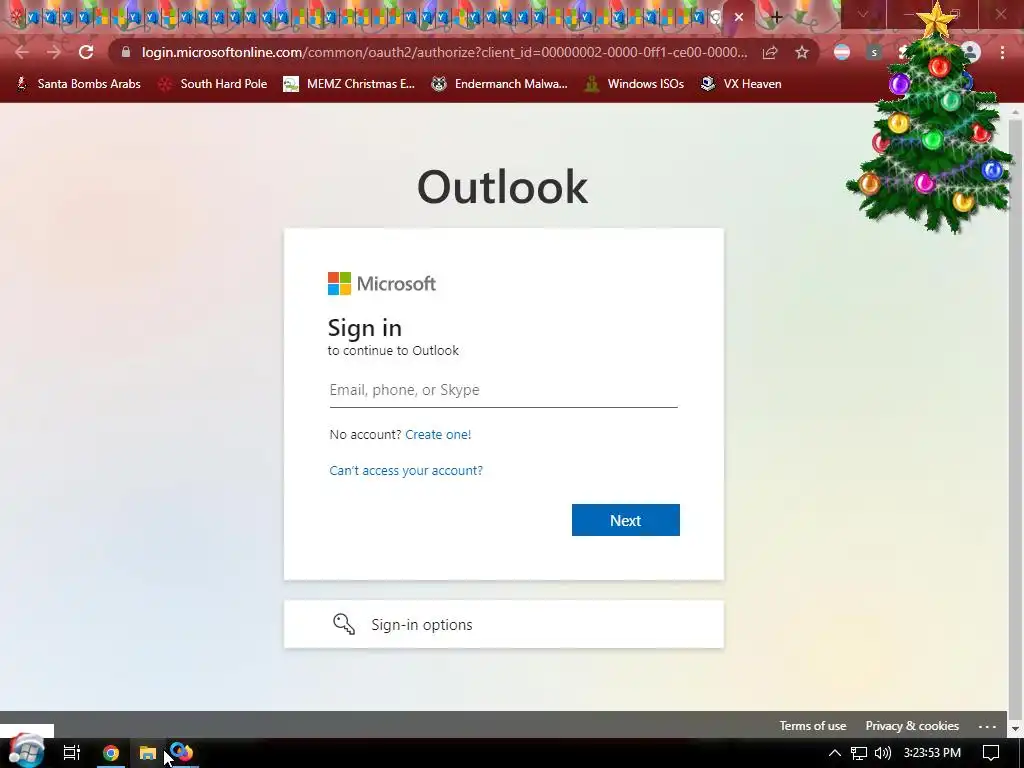
Task: Click the browser Forward arrow
Action: pos(54,52)
